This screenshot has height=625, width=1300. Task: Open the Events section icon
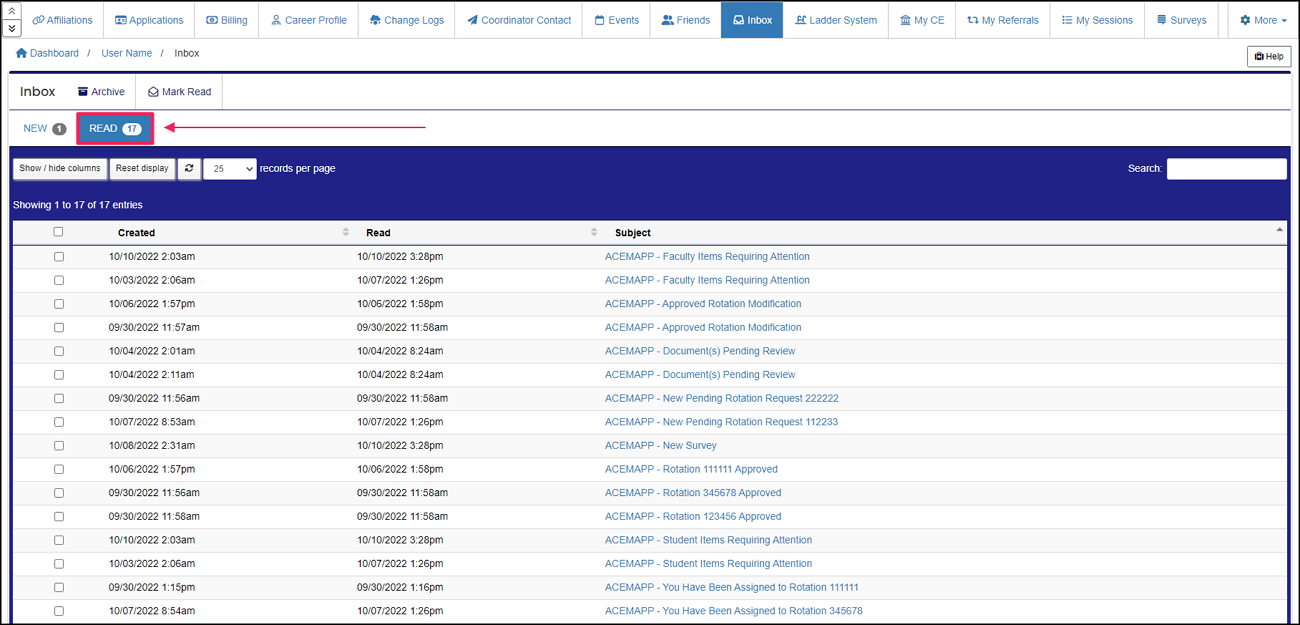tap(598, 19)
